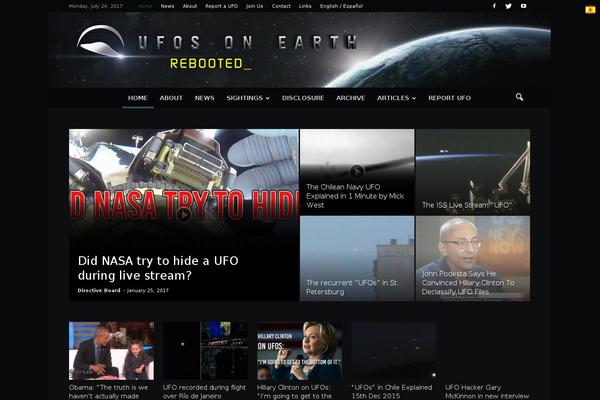
Task: Open 'UFOs in Chile Explained' headline text
Action: (391, 392)
